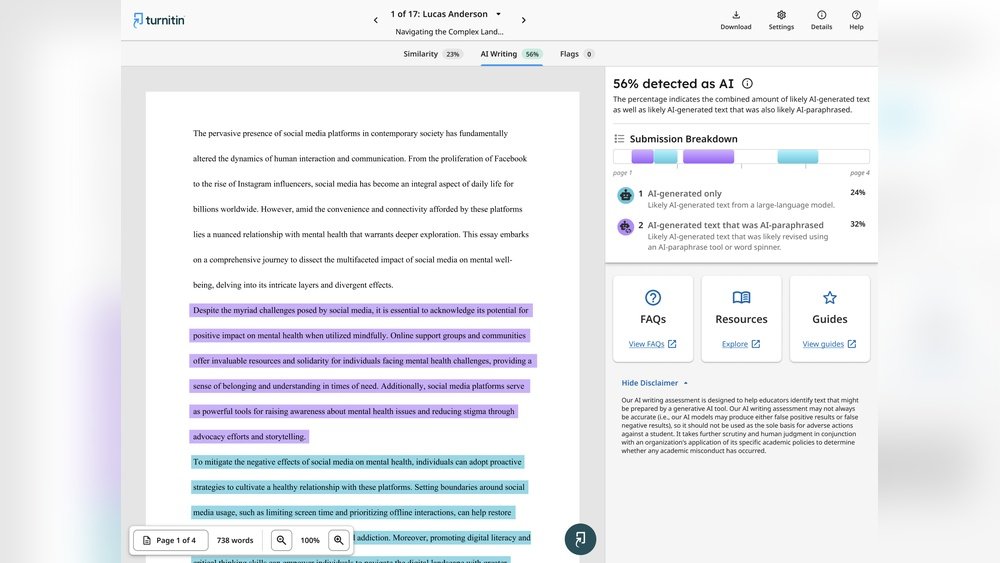Click the Submission Breakdown list icon
This screenshot has height=563, width=1000.
tap(619, 138)
